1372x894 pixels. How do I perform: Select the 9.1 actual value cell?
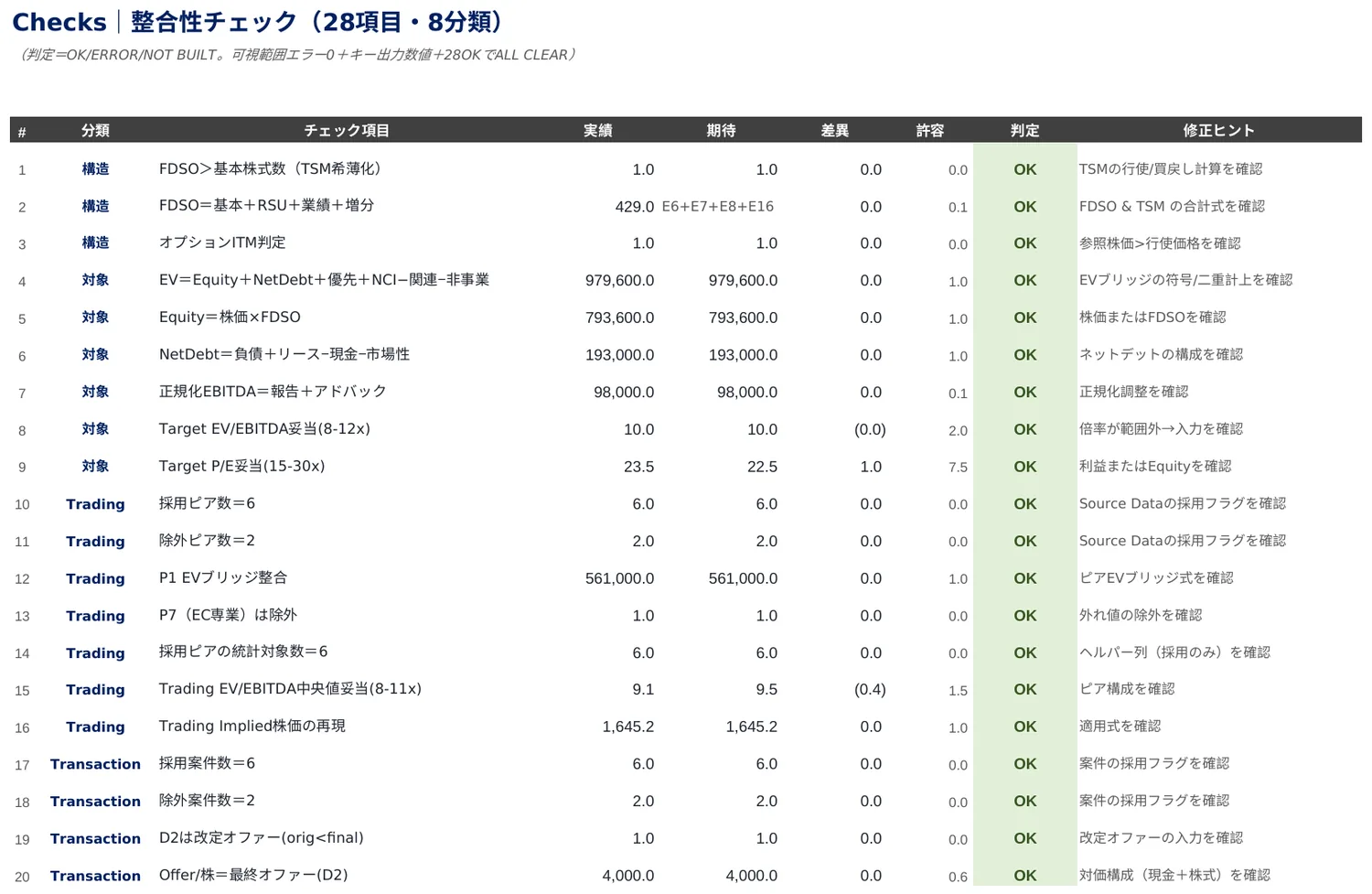click(x=643, y=690)
